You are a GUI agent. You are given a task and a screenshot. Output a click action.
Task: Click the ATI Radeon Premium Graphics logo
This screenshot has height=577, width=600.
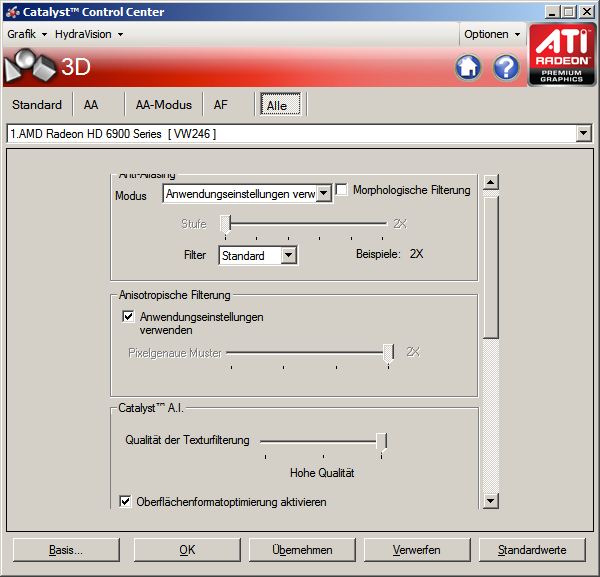point(561,55)
